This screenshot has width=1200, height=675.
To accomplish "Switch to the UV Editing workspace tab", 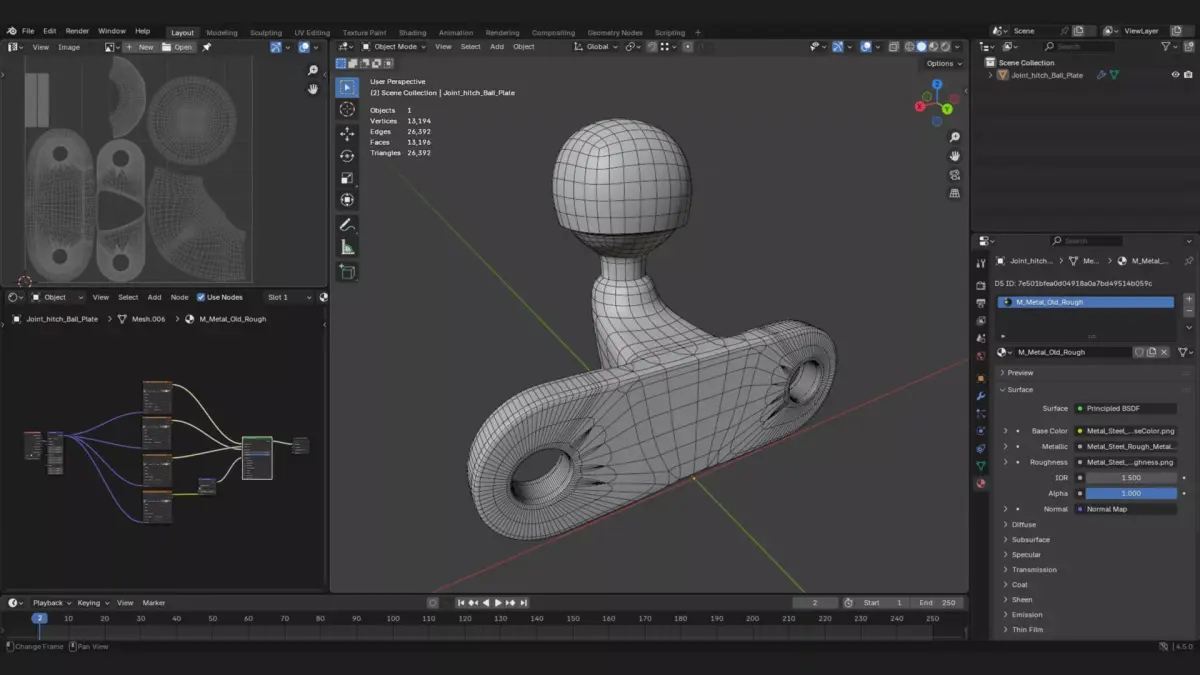I will pyautogui.click(x=312, y=33).
